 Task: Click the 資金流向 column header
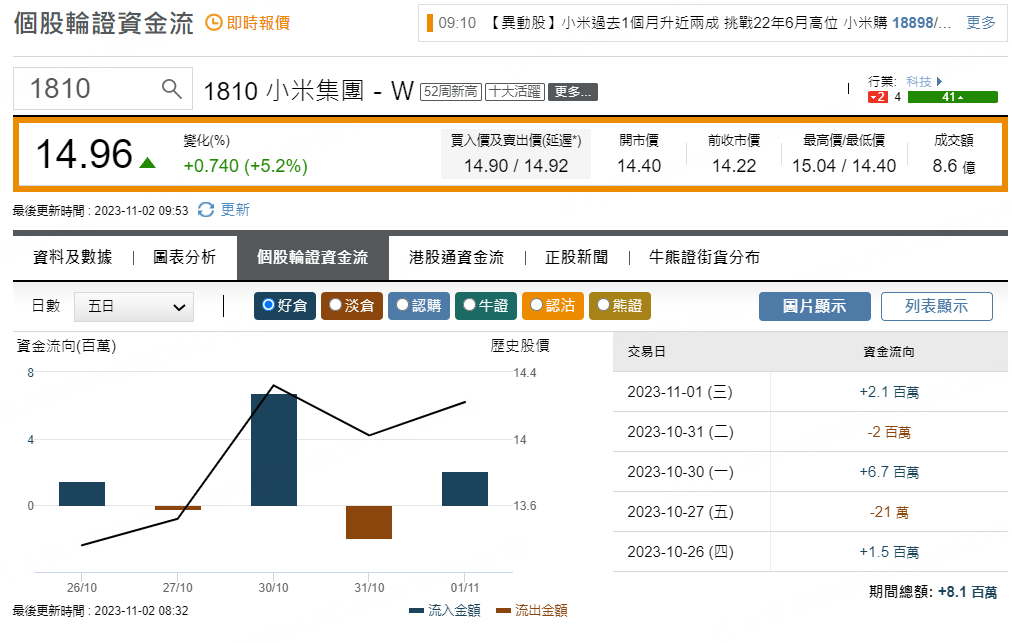click(x=889, y=352)
